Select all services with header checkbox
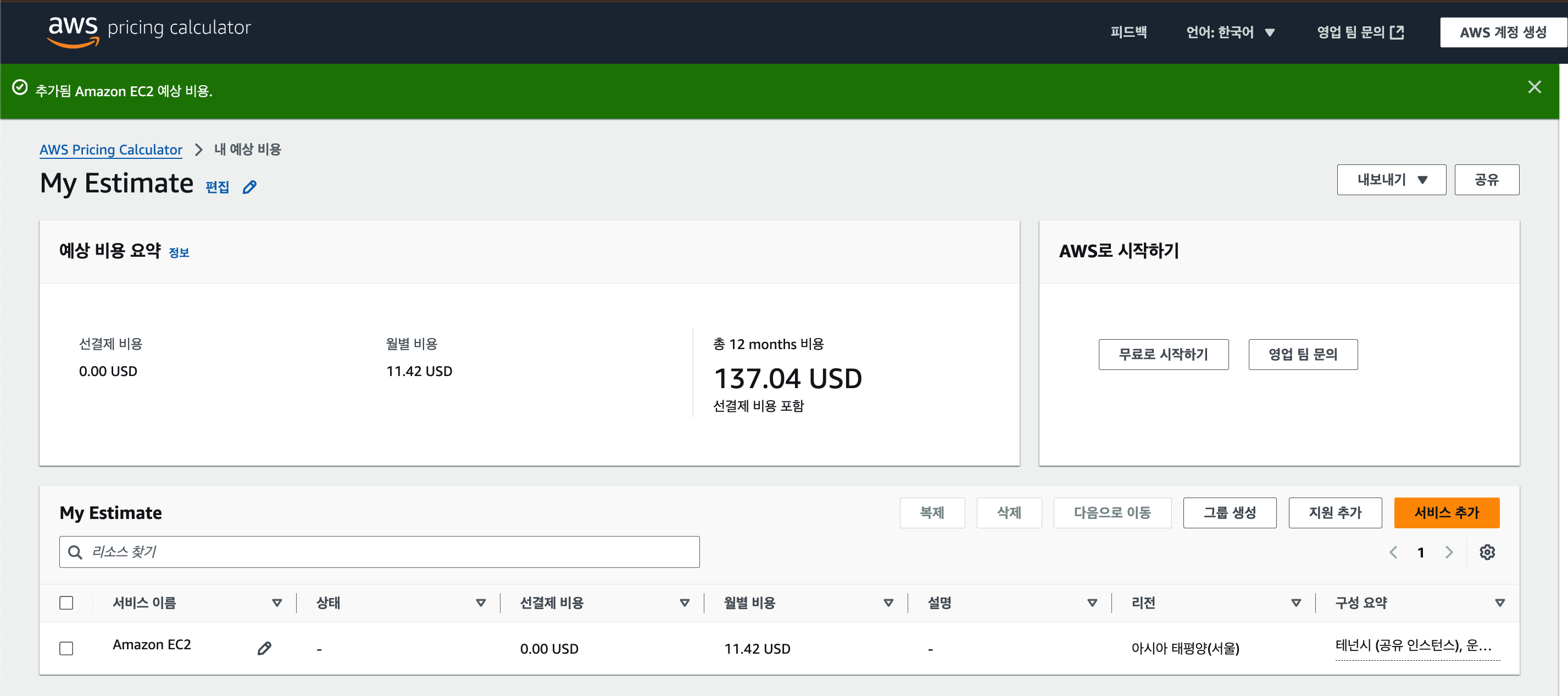The image size is (1568, 696). [66, 603]
